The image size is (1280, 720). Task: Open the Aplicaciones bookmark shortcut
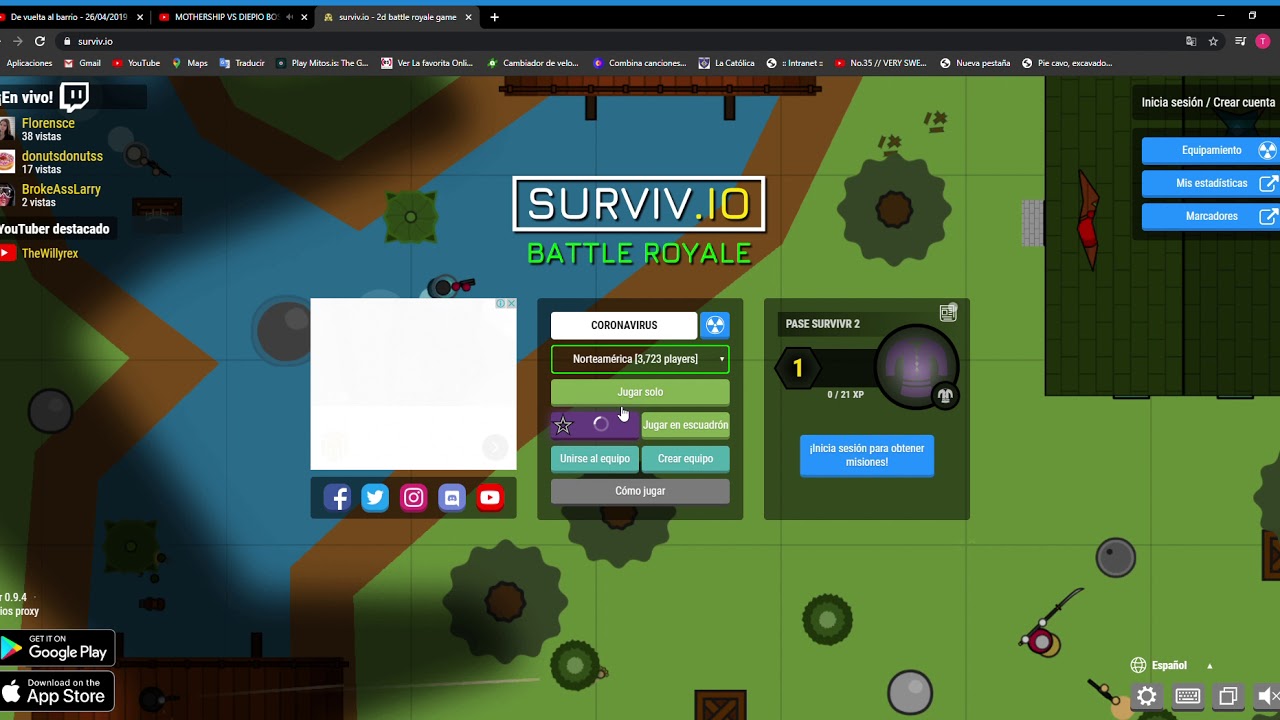tap(29, 63)
